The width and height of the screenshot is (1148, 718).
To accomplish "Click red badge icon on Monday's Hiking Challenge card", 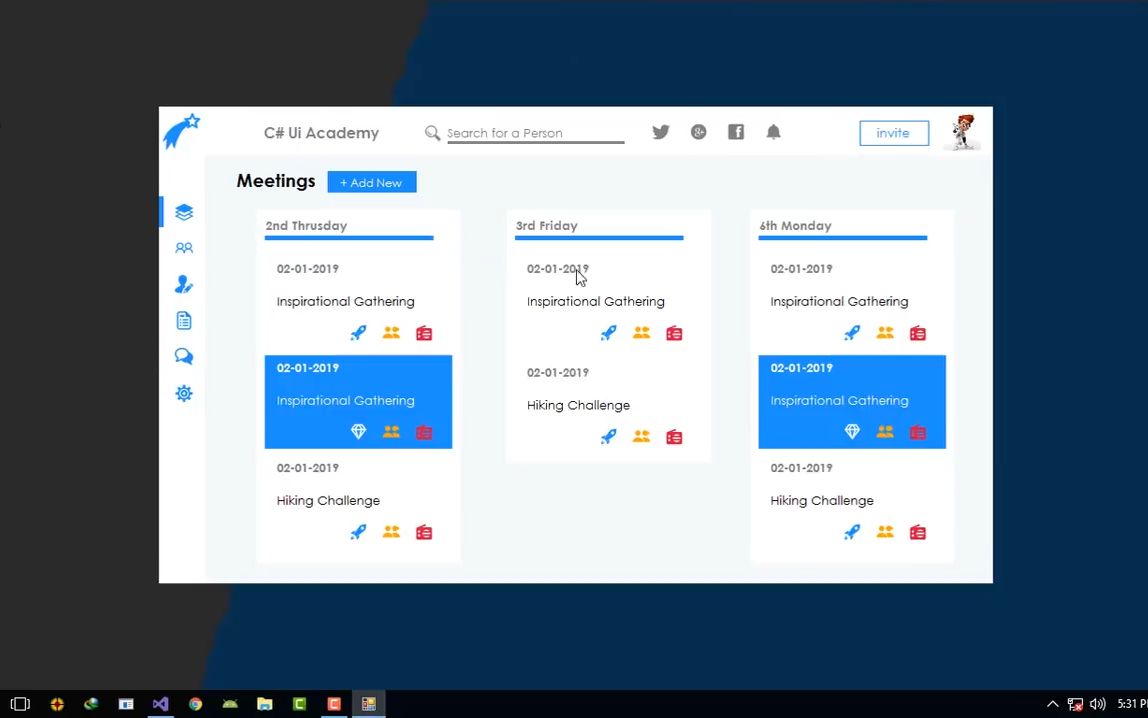I will [918, 532].
